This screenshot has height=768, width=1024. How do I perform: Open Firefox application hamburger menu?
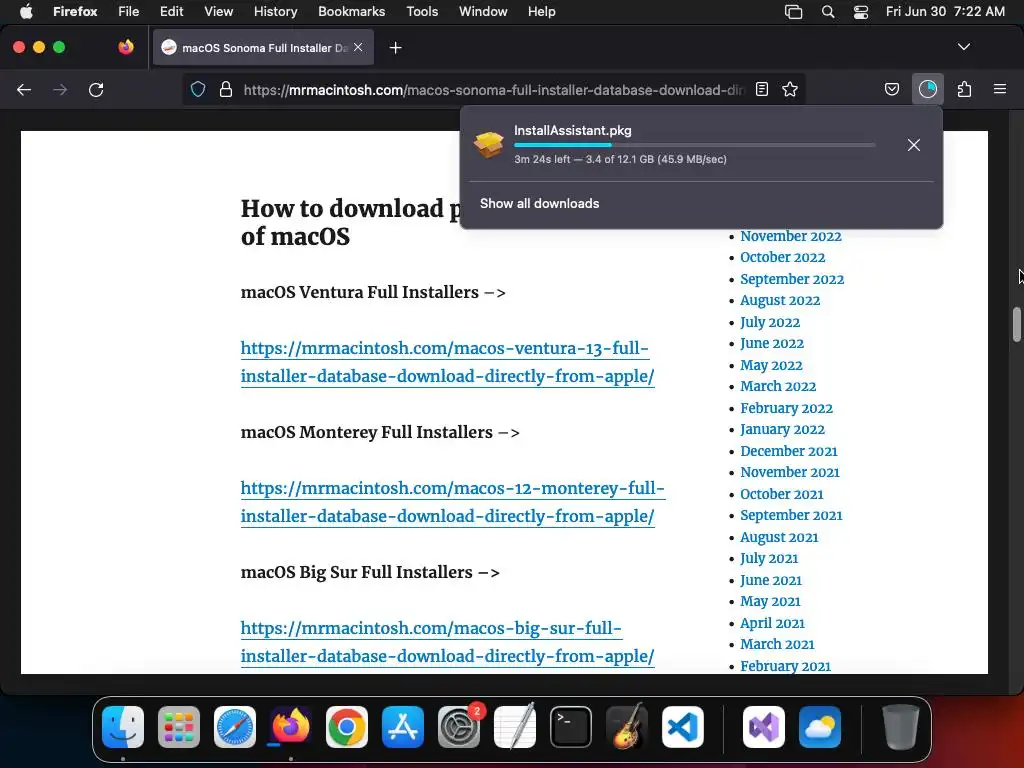(x=999, y=89)
